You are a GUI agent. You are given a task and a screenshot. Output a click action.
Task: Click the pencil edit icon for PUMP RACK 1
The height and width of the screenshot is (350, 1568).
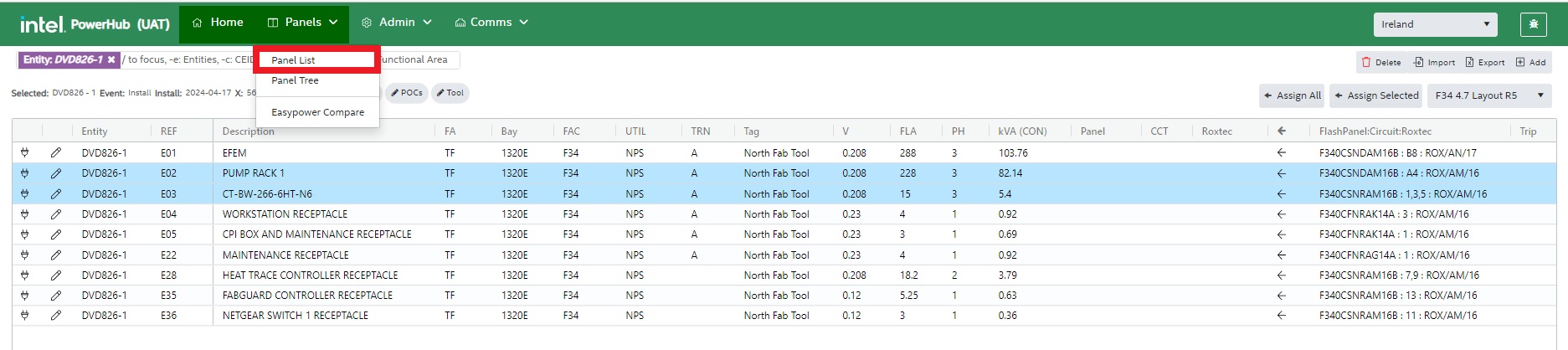56,173
